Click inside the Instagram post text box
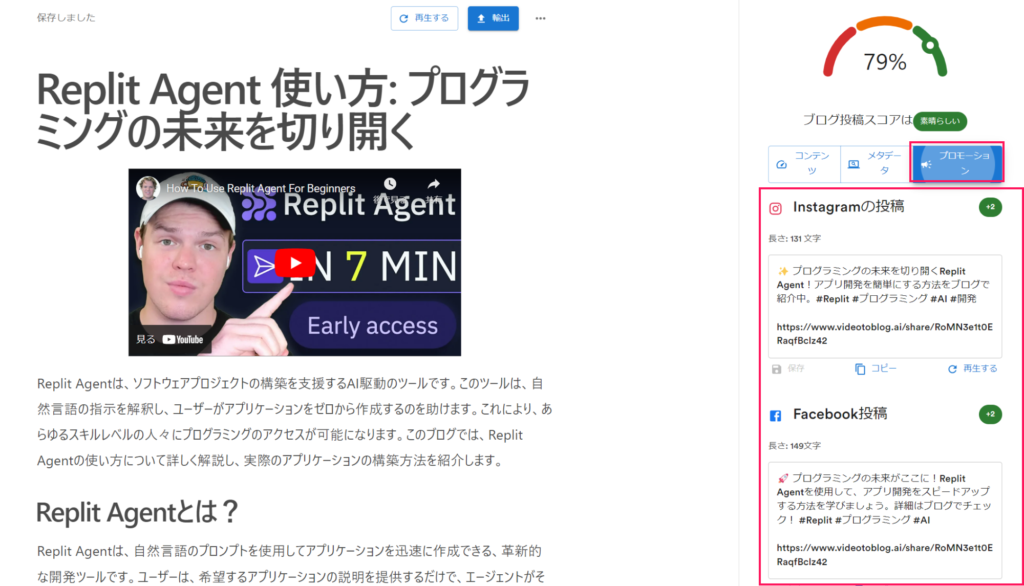Viewport: 1024px width, 586px height. (885, 306)
